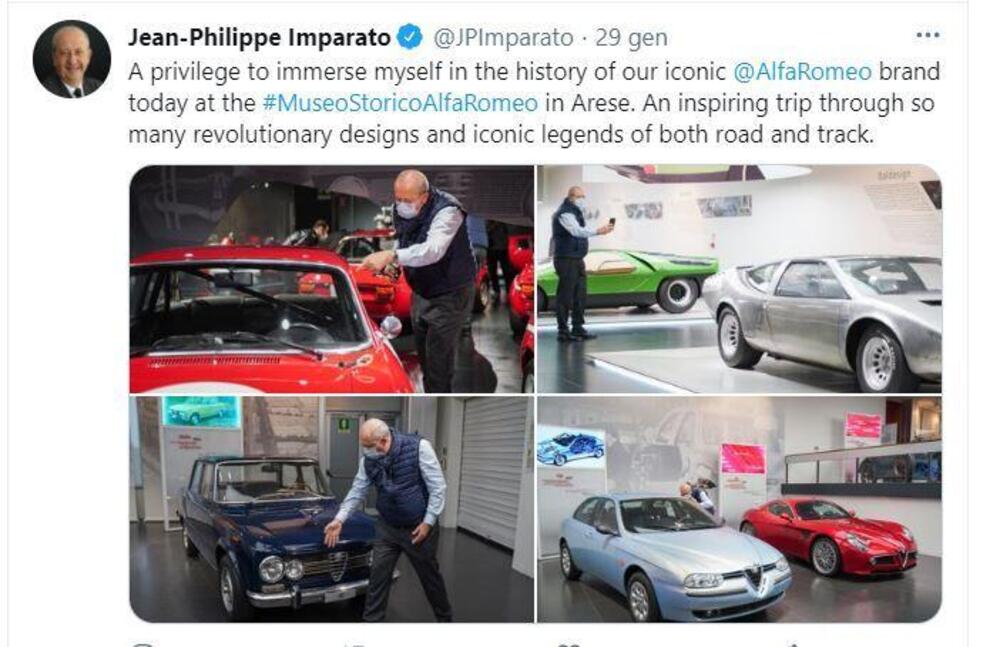The image size is (1000, 647).
Task: Open photo of man photographing concept cars
Action: [x=739, y=279]
